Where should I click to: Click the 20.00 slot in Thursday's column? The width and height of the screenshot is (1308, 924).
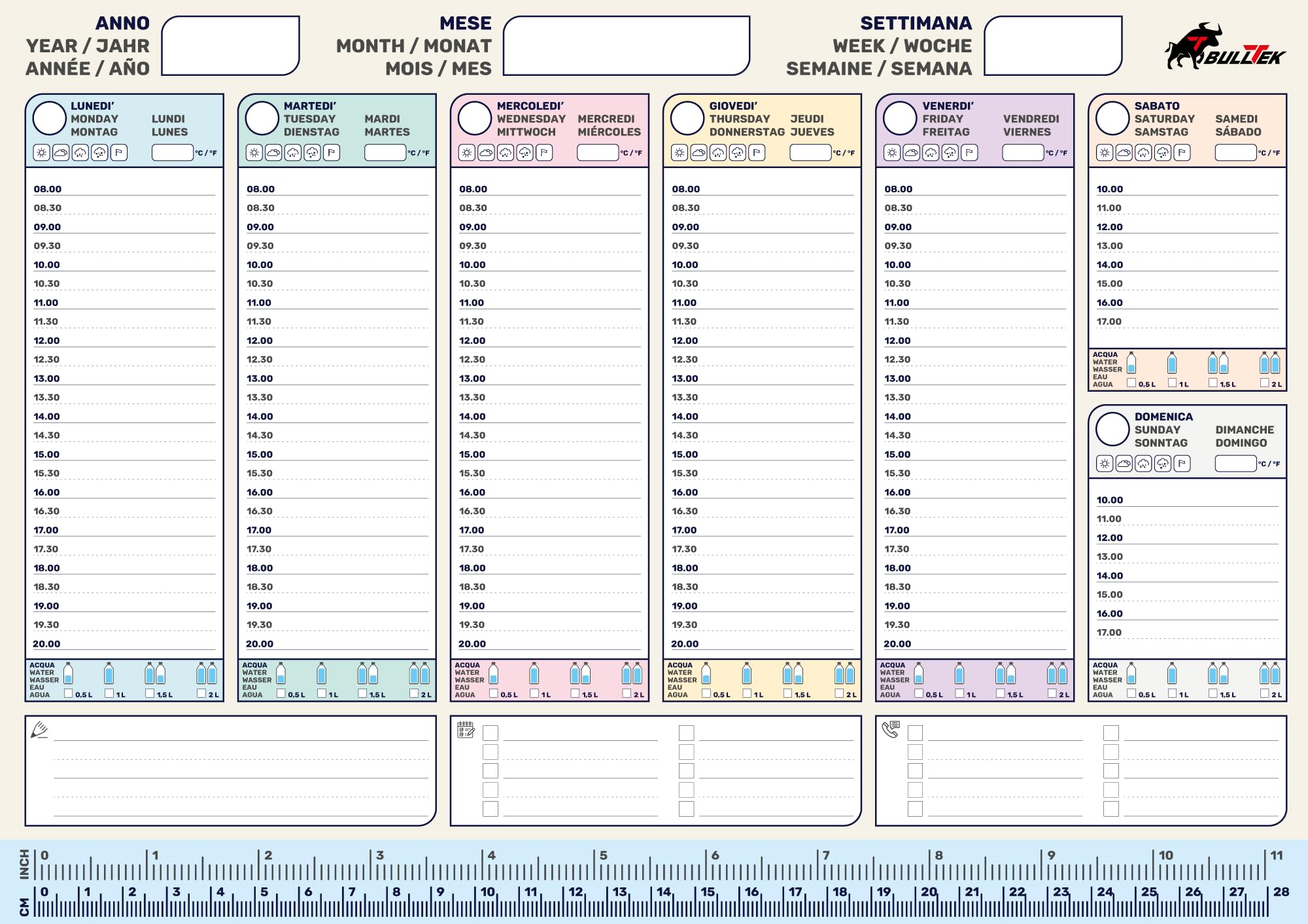[762, 644]
